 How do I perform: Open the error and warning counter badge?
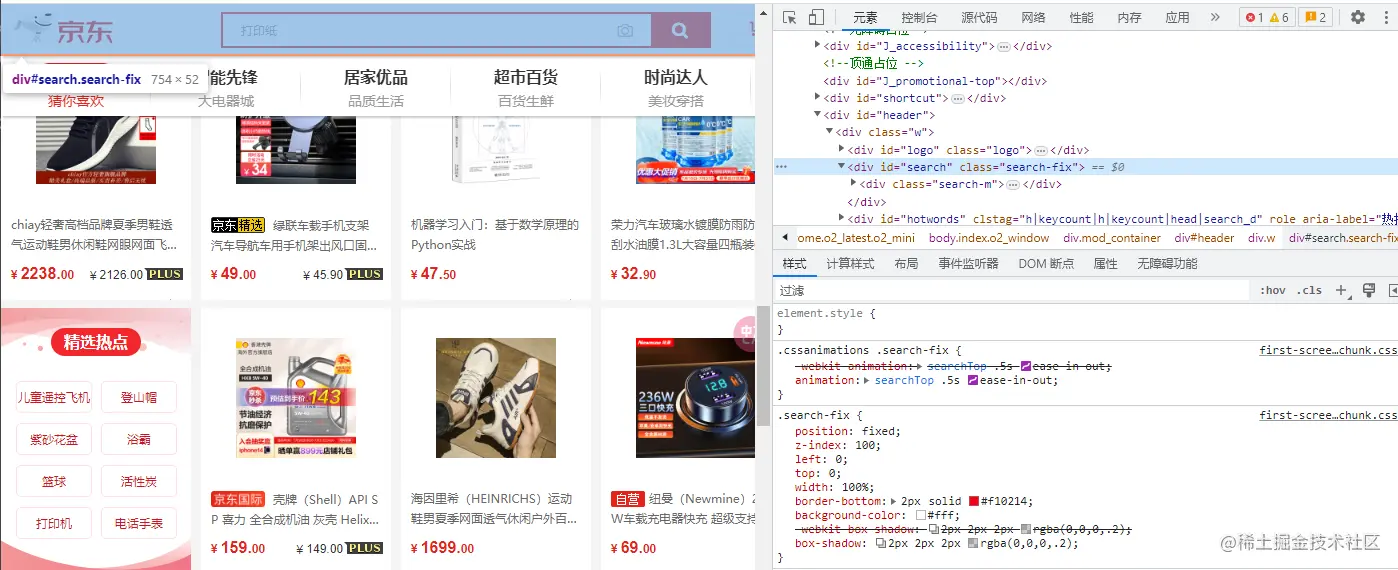tap(1265, 17)
